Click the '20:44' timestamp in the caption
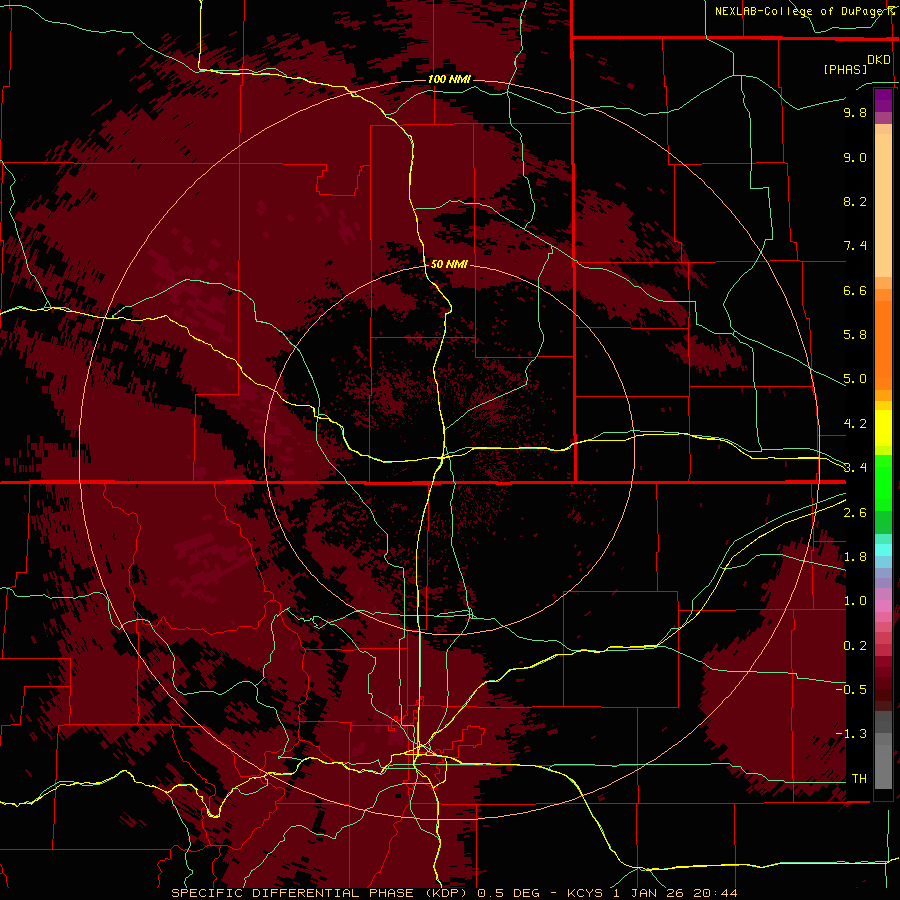The width and height of the screenshot is (900, 900). (715, 893)
